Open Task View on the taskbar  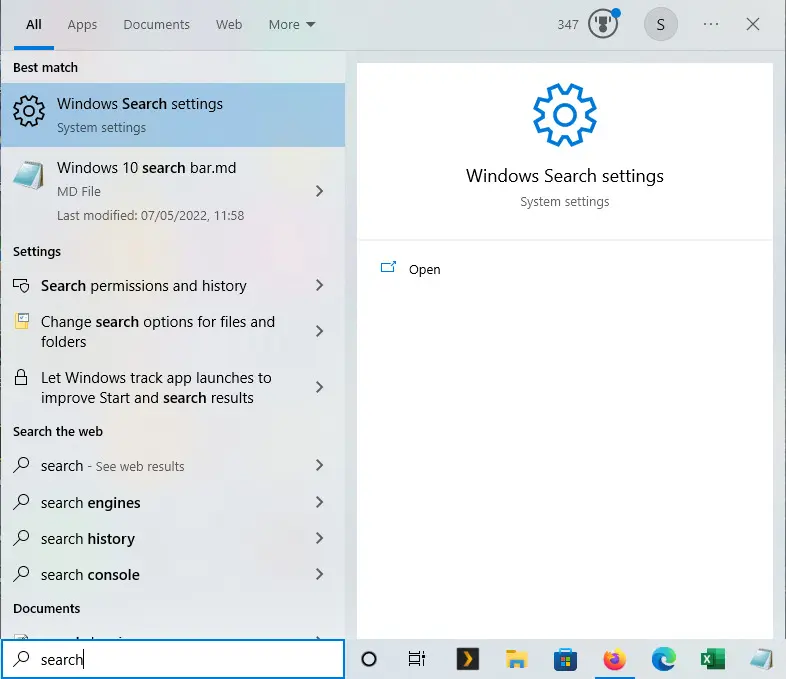coord(417,659)
